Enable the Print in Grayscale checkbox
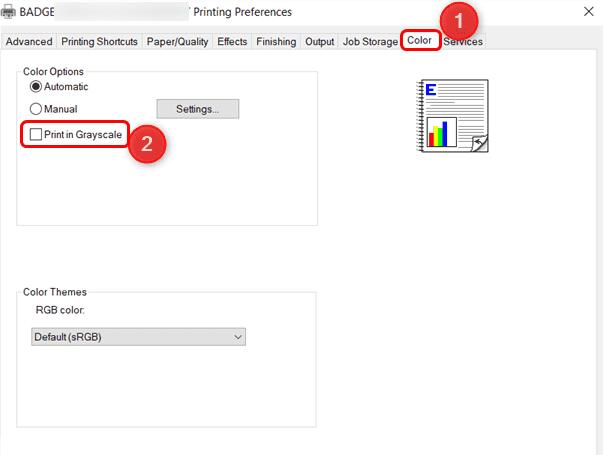 (x=37, y=134)
